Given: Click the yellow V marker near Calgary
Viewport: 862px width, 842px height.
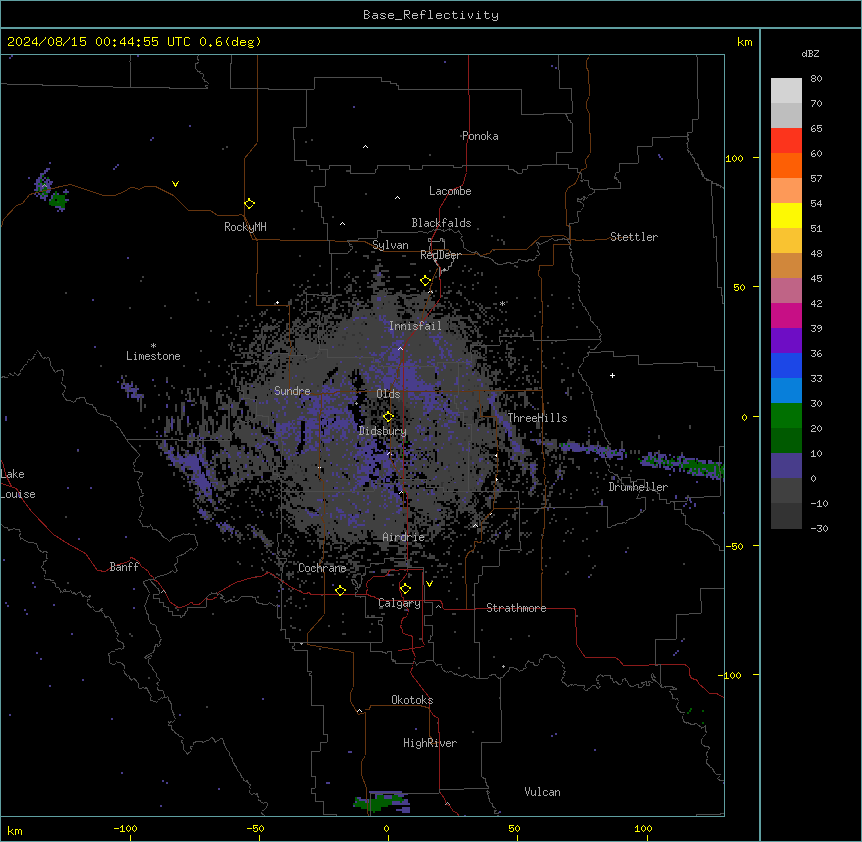Looking at the screenshot, I should (x=429, y=584).
